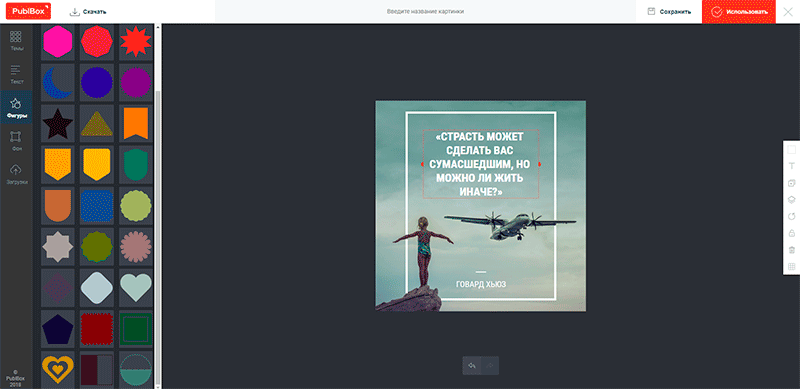800x389 pixels.
Task: Open the Текст sidebar section
Action: click(17, 75)
